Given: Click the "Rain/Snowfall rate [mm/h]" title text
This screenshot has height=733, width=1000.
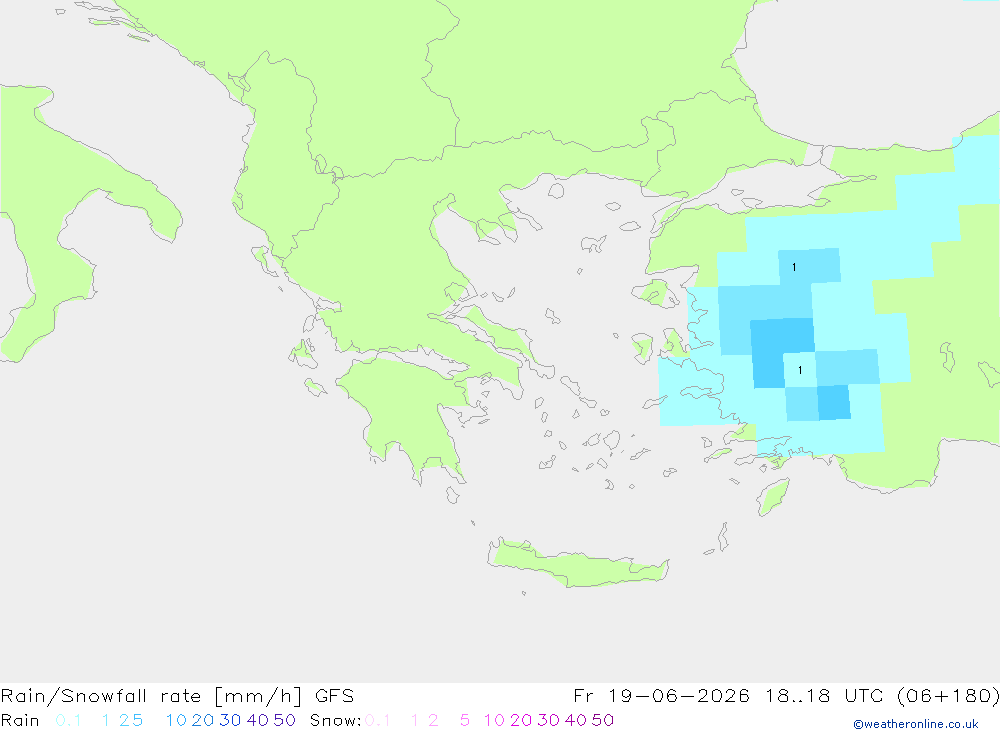Looking at the screenshot, I should coord(151,696).
